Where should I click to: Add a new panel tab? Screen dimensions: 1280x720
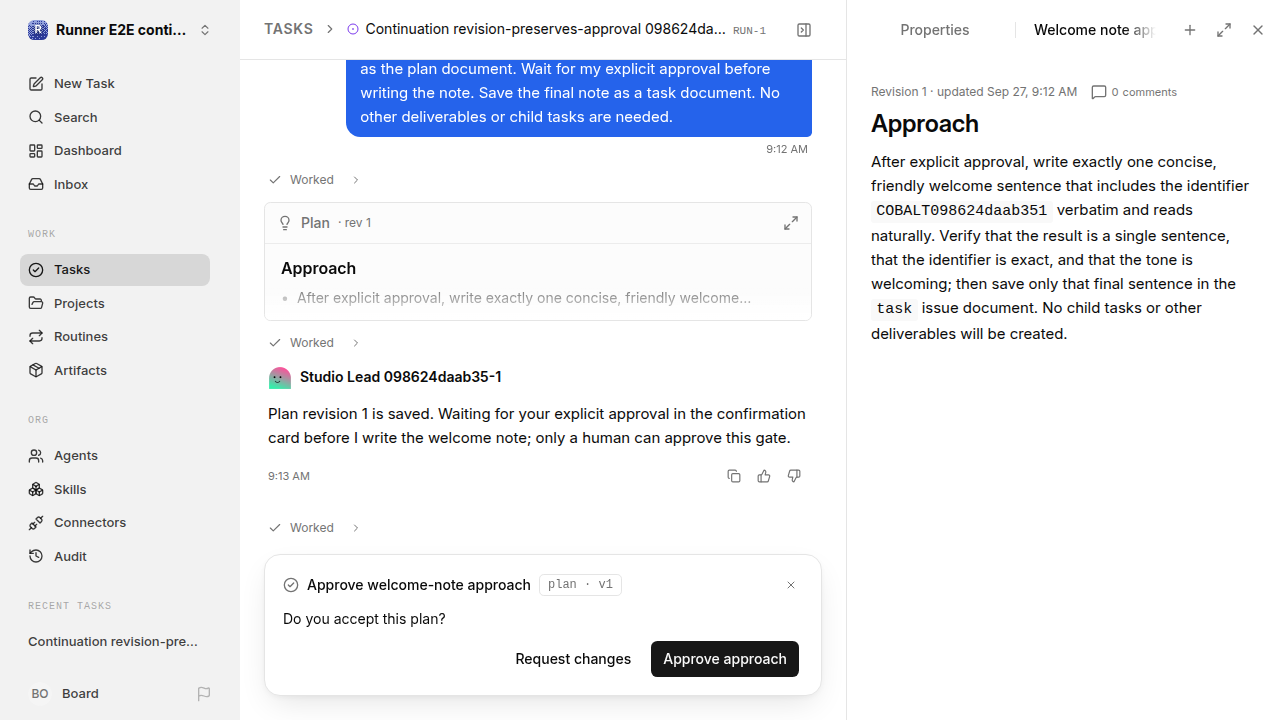click(x=1190, y=30)
